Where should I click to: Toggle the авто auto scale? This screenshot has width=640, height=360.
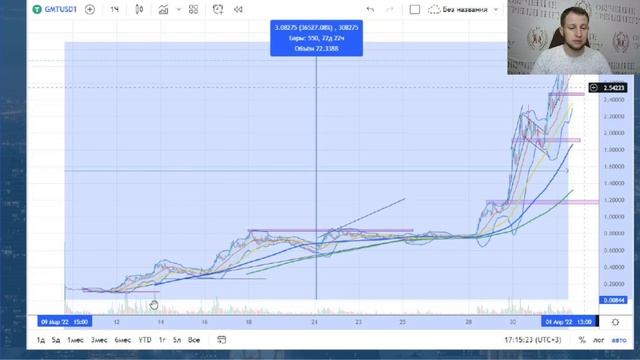[x=619, y=340]
